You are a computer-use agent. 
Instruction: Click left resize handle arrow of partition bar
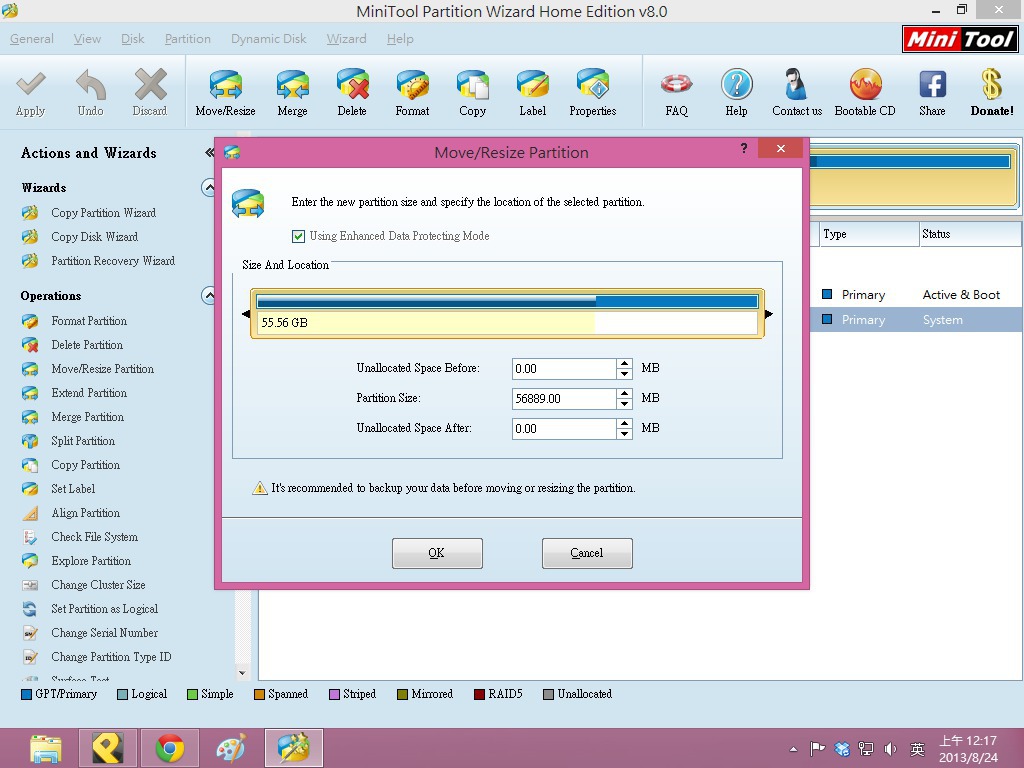(246, 314)
